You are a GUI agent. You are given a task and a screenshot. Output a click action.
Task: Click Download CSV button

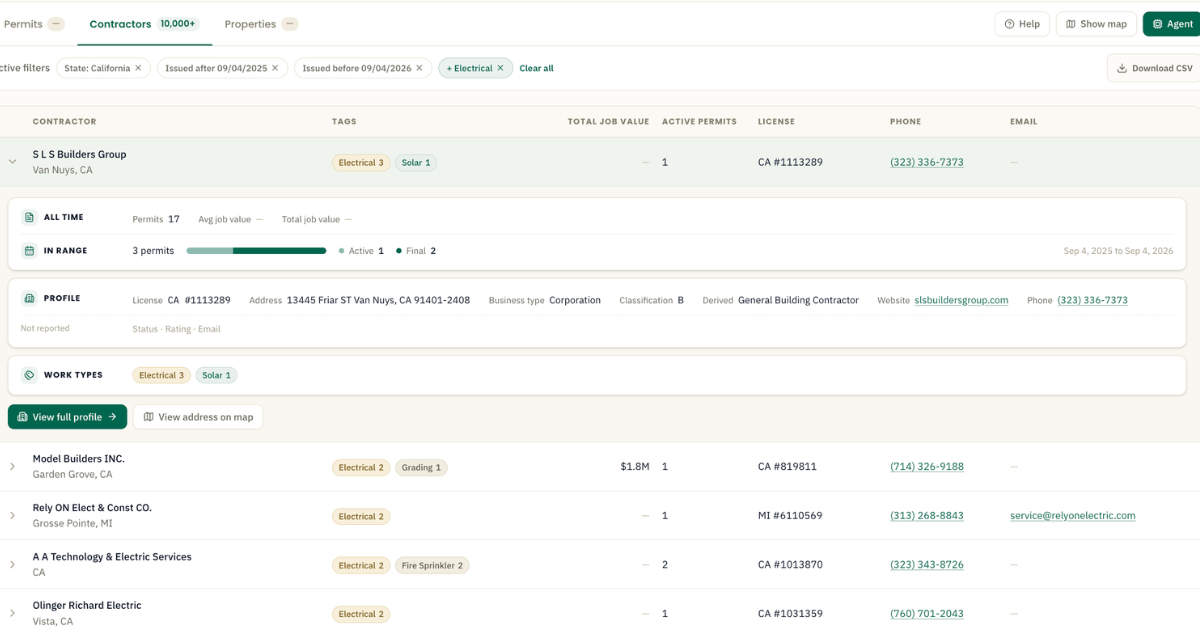[1153, 68]
